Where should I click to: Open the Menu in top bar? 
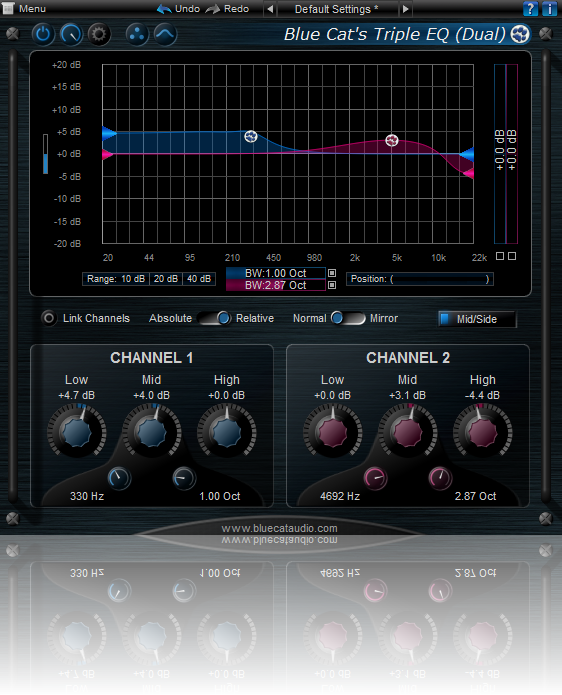click(25, 8)
